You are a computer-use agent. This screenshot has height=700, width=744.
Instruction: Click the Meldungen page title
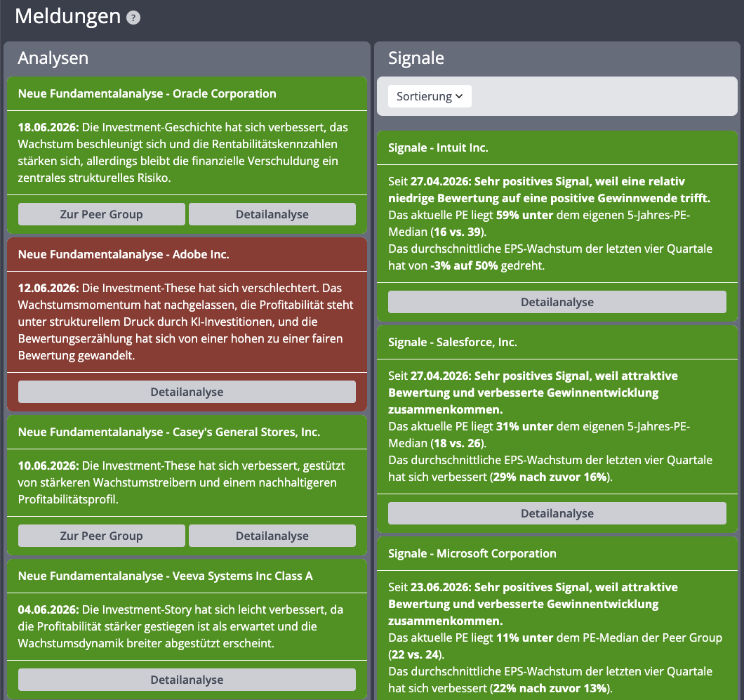(x=68, y=17)
